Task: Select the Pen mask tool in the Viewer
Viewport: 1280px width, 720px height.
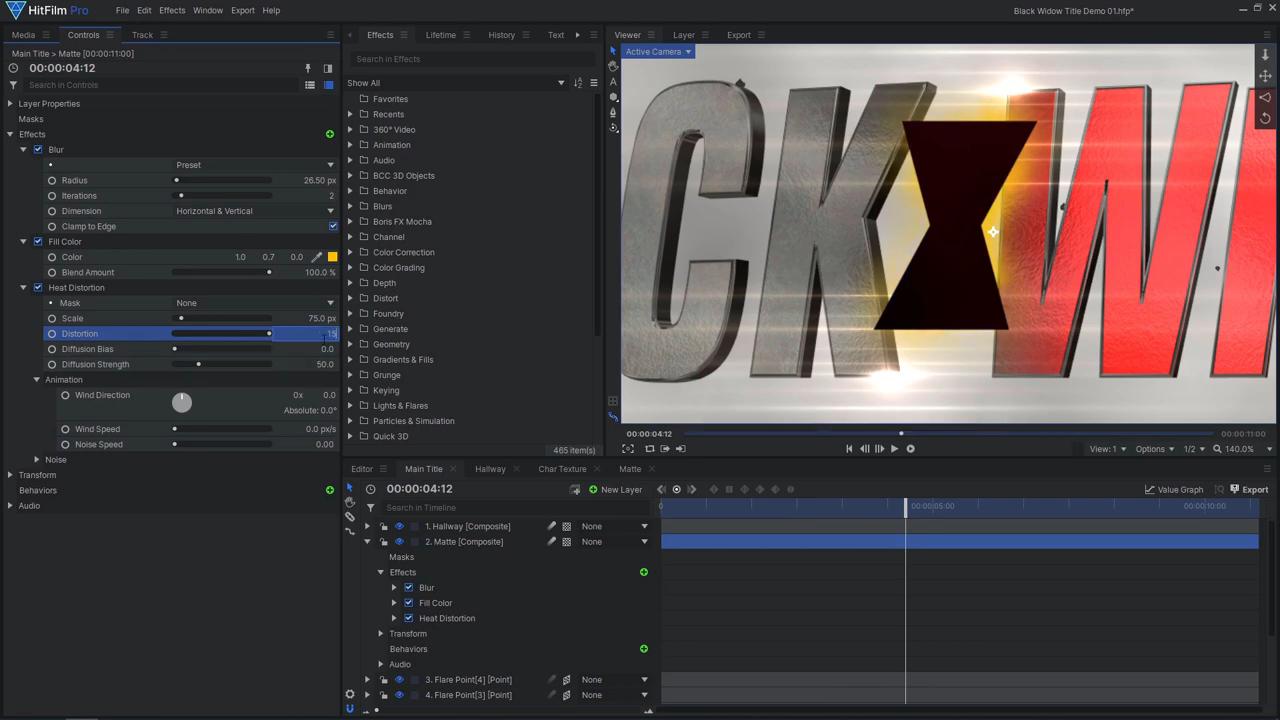Action: tap(613, 113)
